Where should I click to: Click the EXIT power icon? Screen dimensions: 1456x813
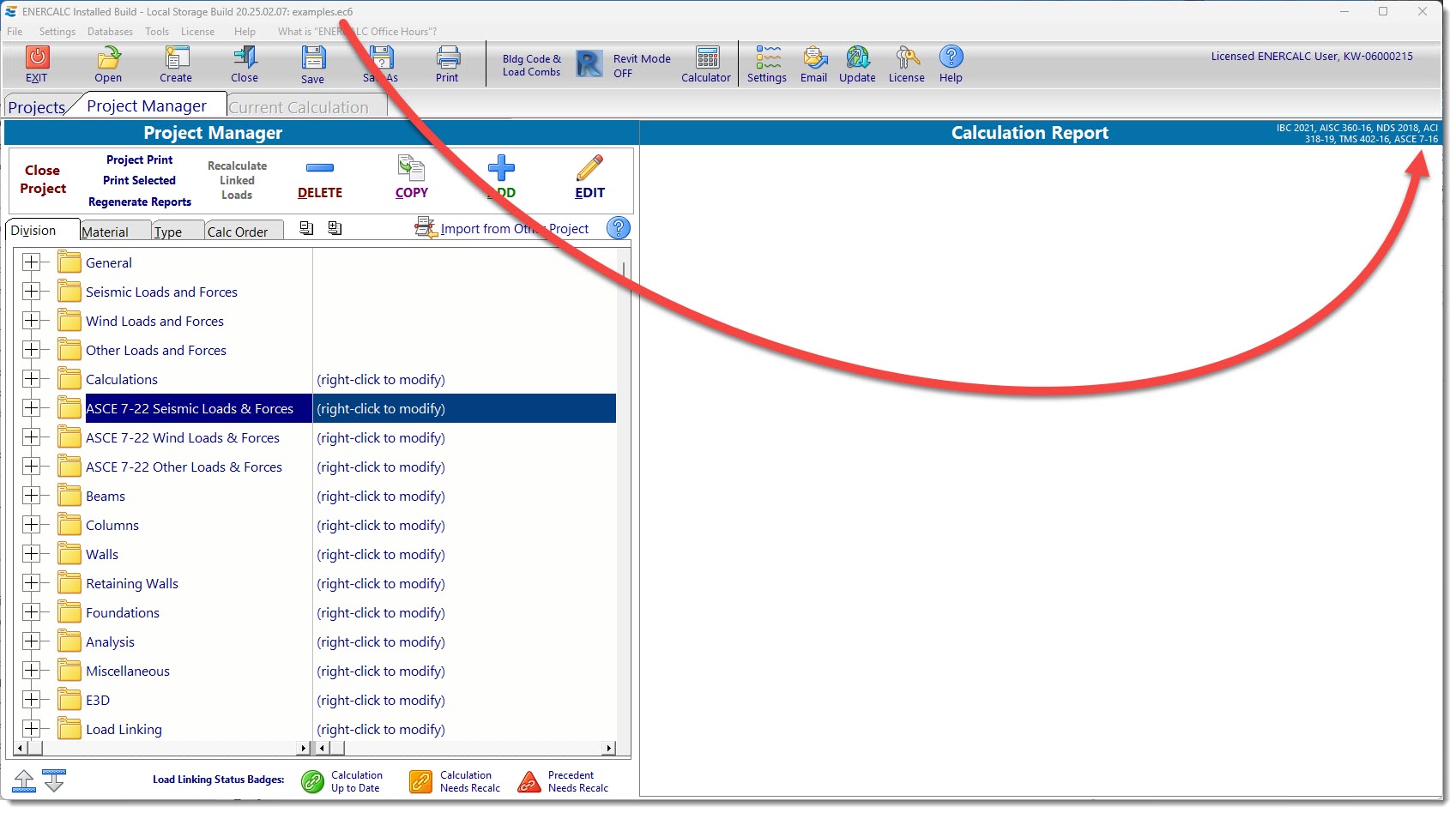37,57
